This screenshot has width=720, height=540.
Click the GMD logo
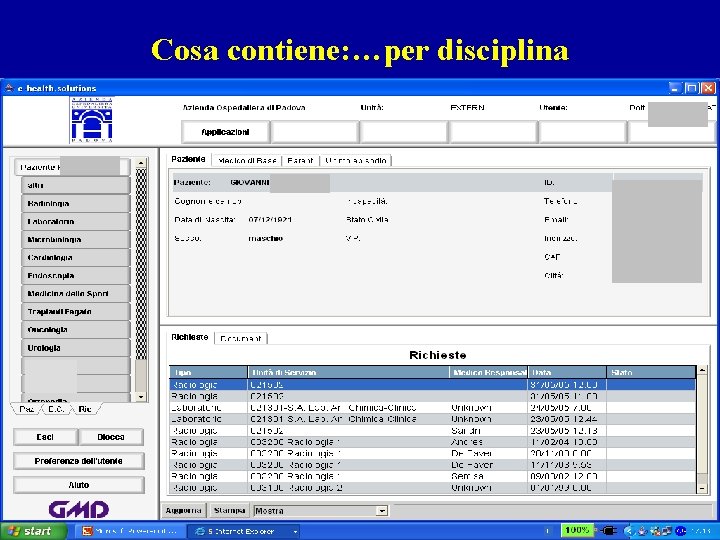79,509
